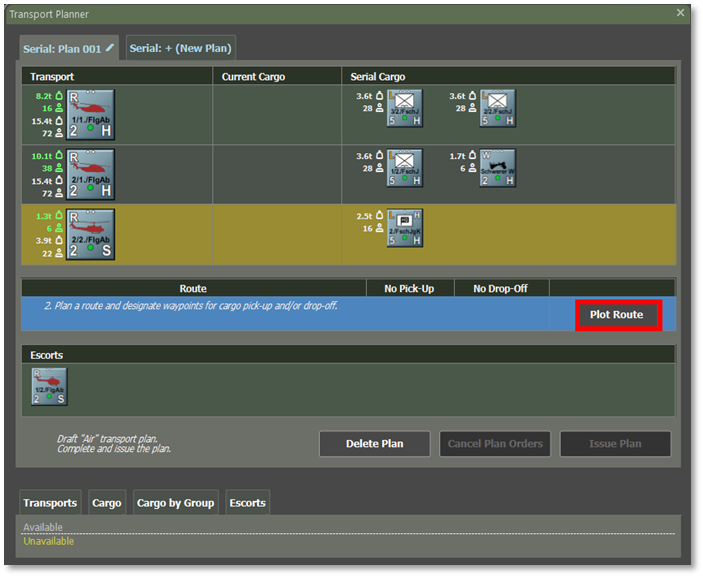Switch to the Transports tab
This screenshot has height=577, width=703.
pyautogui.click(x=50, y=503)
